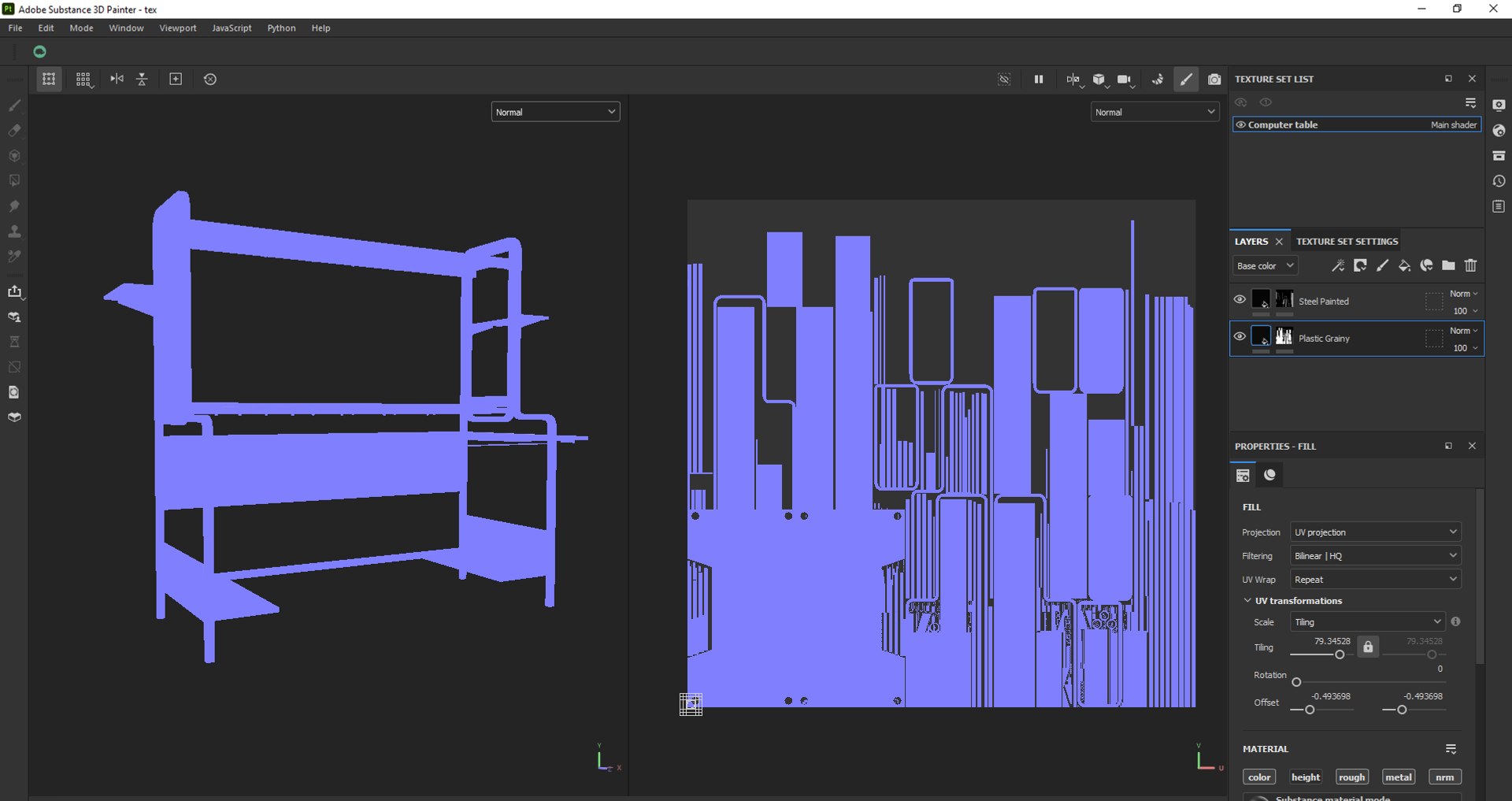Screen dimensions: 1512x801
Task: Toggle the metal material channel button
Action: pyautogui.click(x=1399, y=777)
